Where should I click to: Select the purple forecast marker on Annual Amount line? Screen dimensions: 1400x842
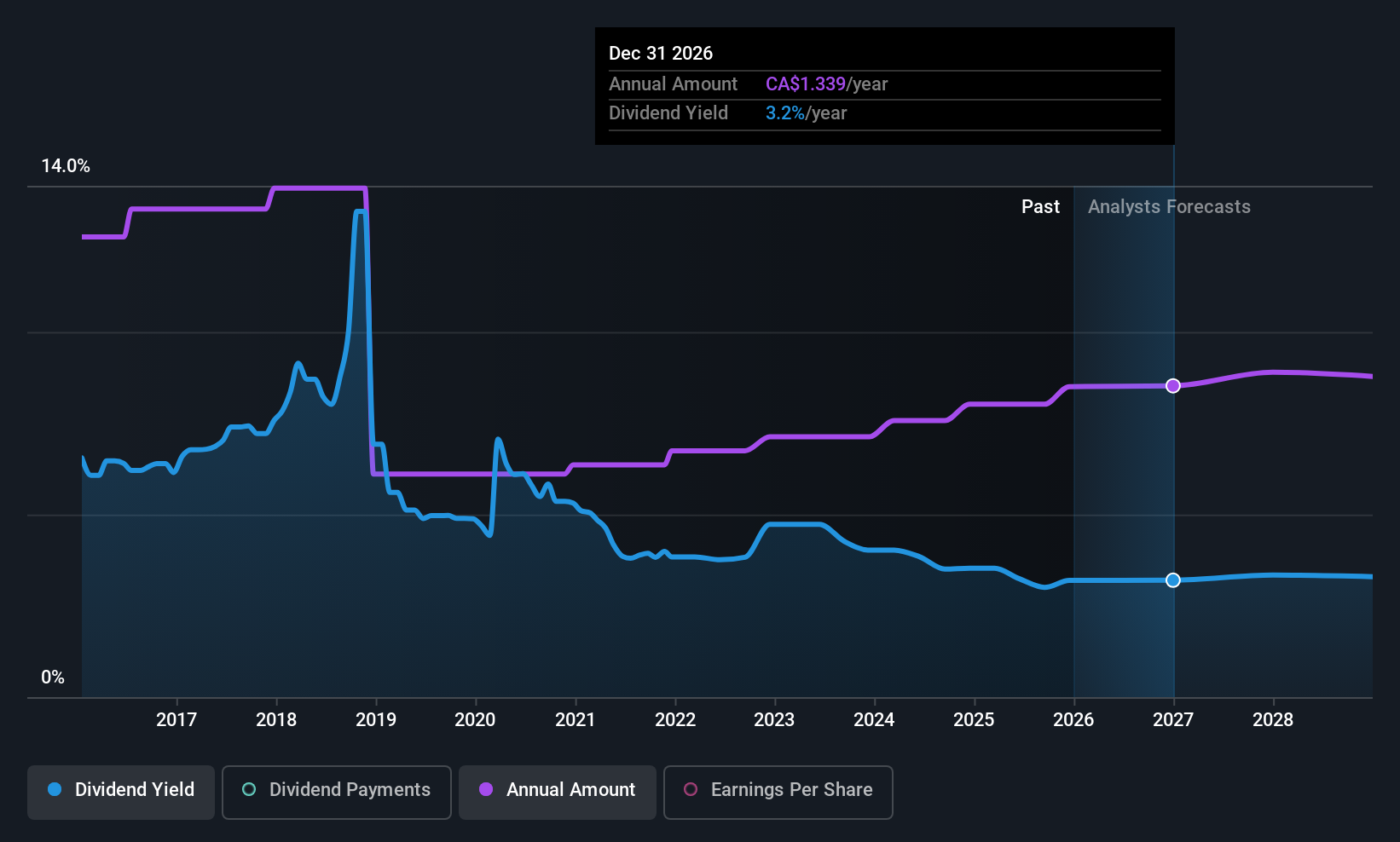(x=1173, y=385)
